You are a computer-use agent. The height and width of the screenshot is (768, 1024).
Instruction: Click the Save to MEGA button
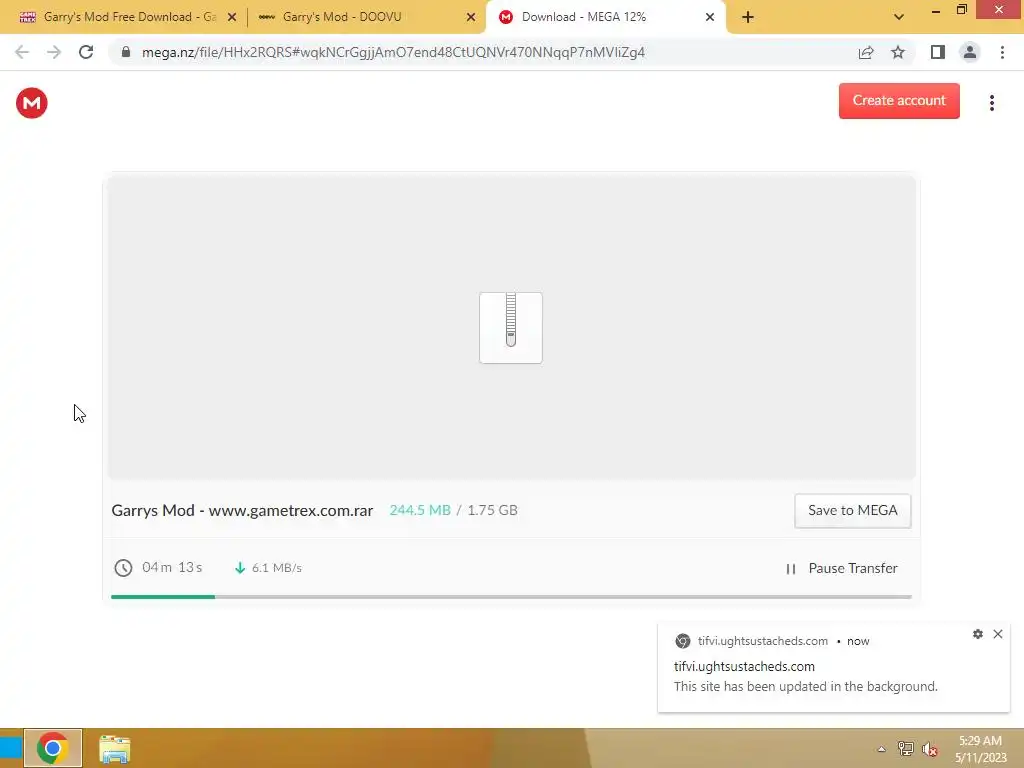point(853,511)
